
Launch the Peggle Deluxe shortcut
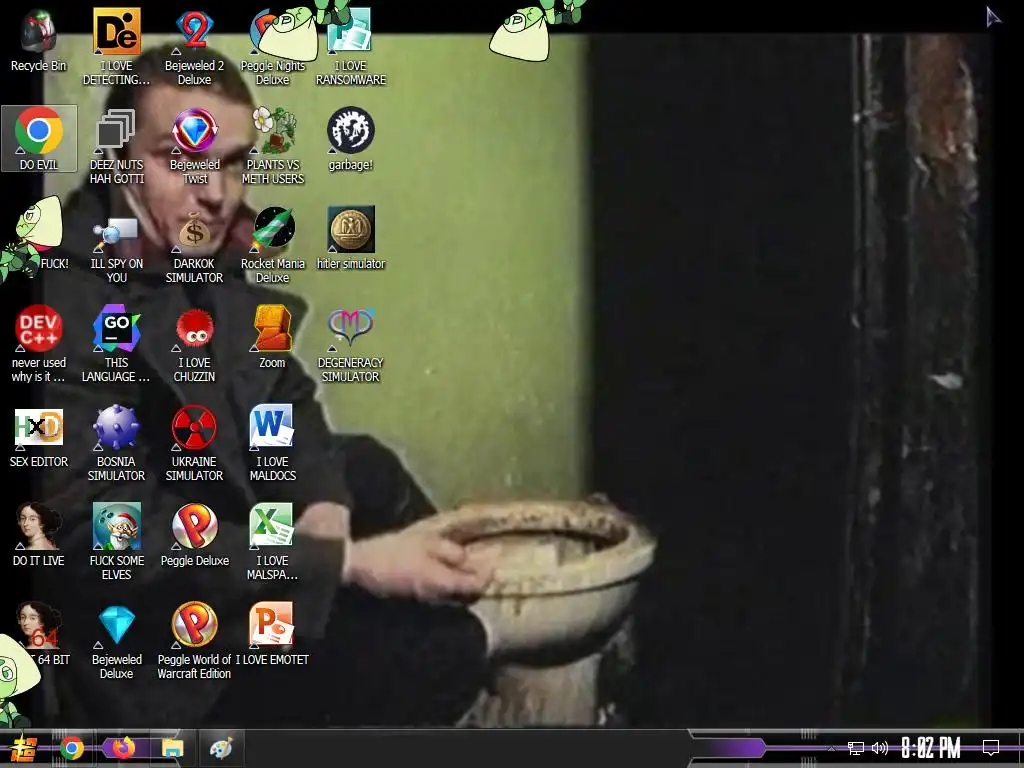tap(194, 535)
